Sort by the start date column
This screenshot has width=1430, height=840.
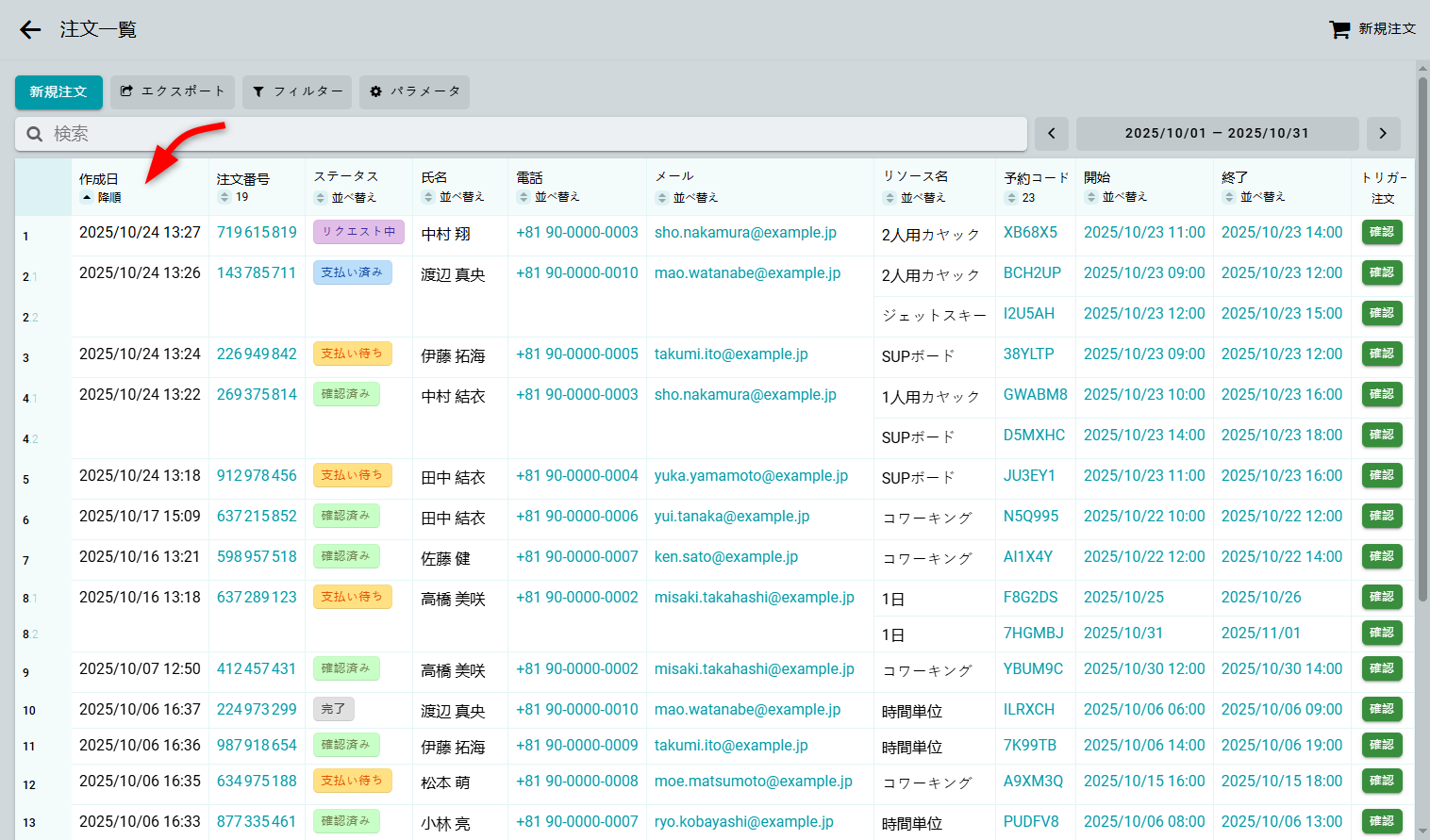point(1116,197)
